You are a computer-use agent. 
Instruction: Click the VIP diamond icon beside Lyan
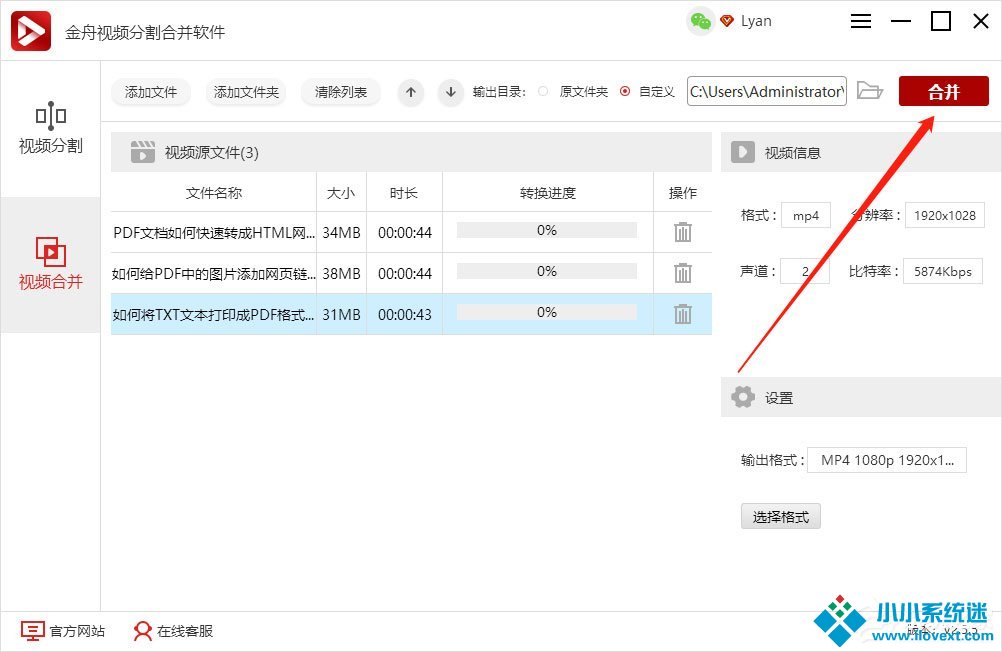pos(727,21)
